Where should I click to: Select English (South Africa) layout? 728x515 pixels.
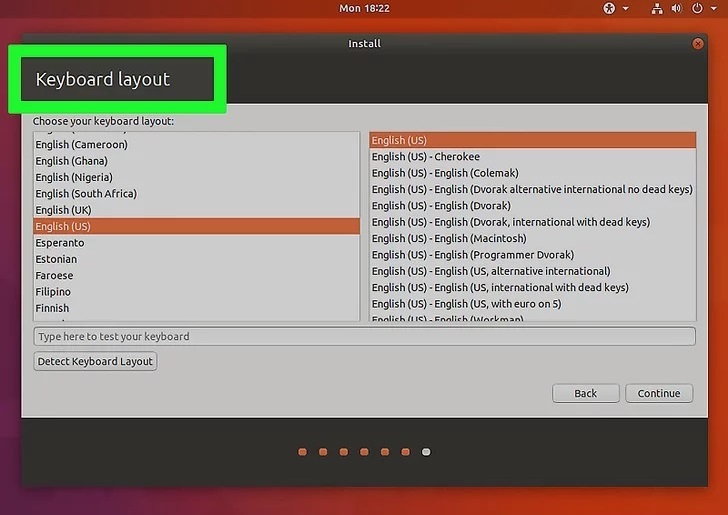tap(196, 194)
